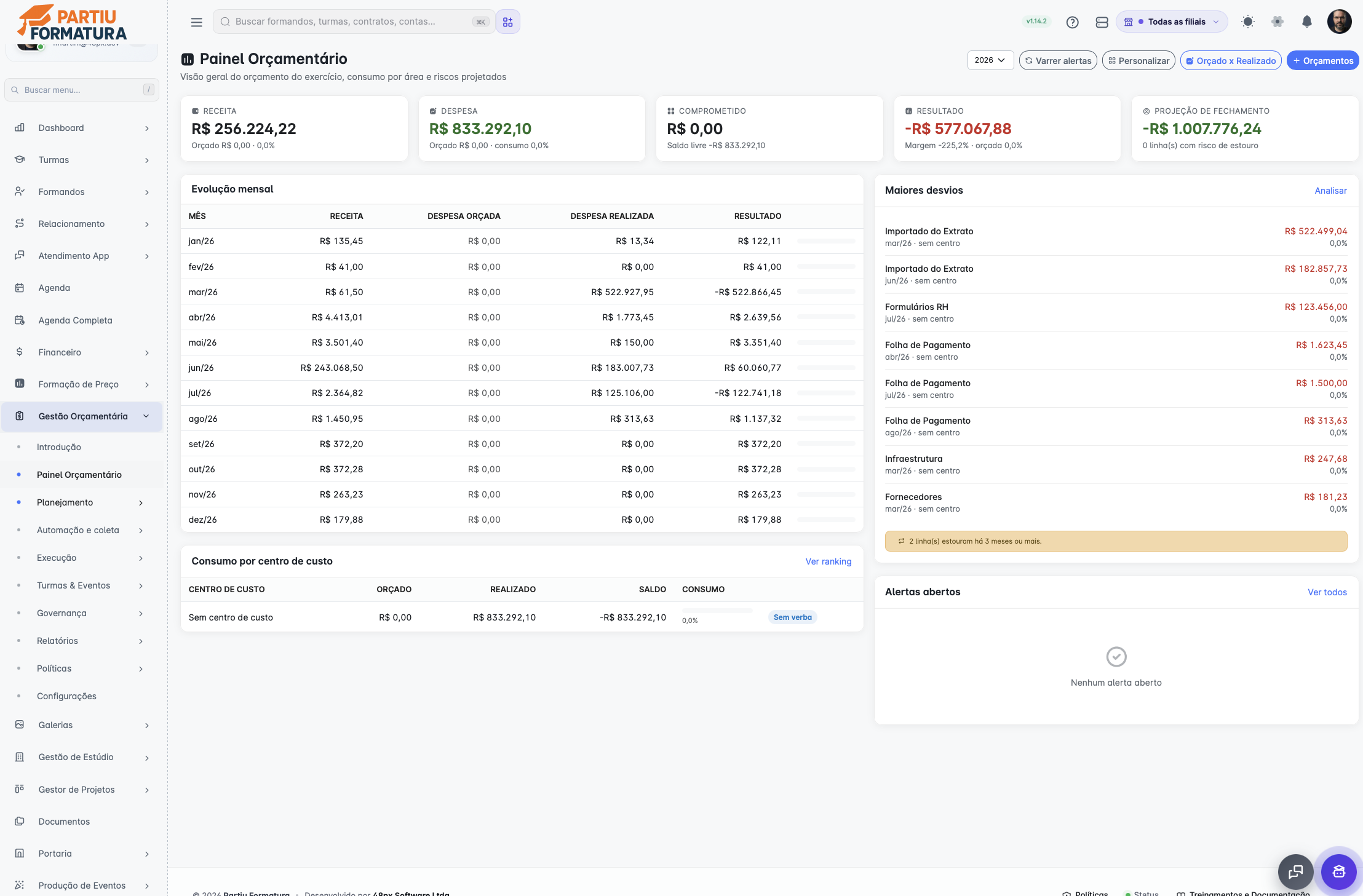Open Configurações menu item
Viewport: 1363px width, 896px height.
[x=66, y=696]
